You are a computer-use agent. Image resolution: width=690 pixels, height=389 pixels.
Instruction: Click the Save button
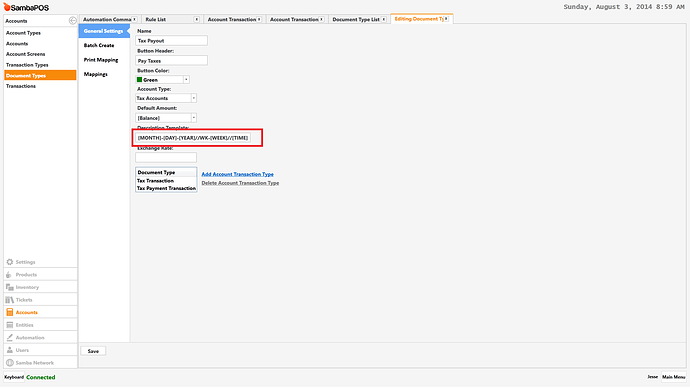(x=93, y=351)
